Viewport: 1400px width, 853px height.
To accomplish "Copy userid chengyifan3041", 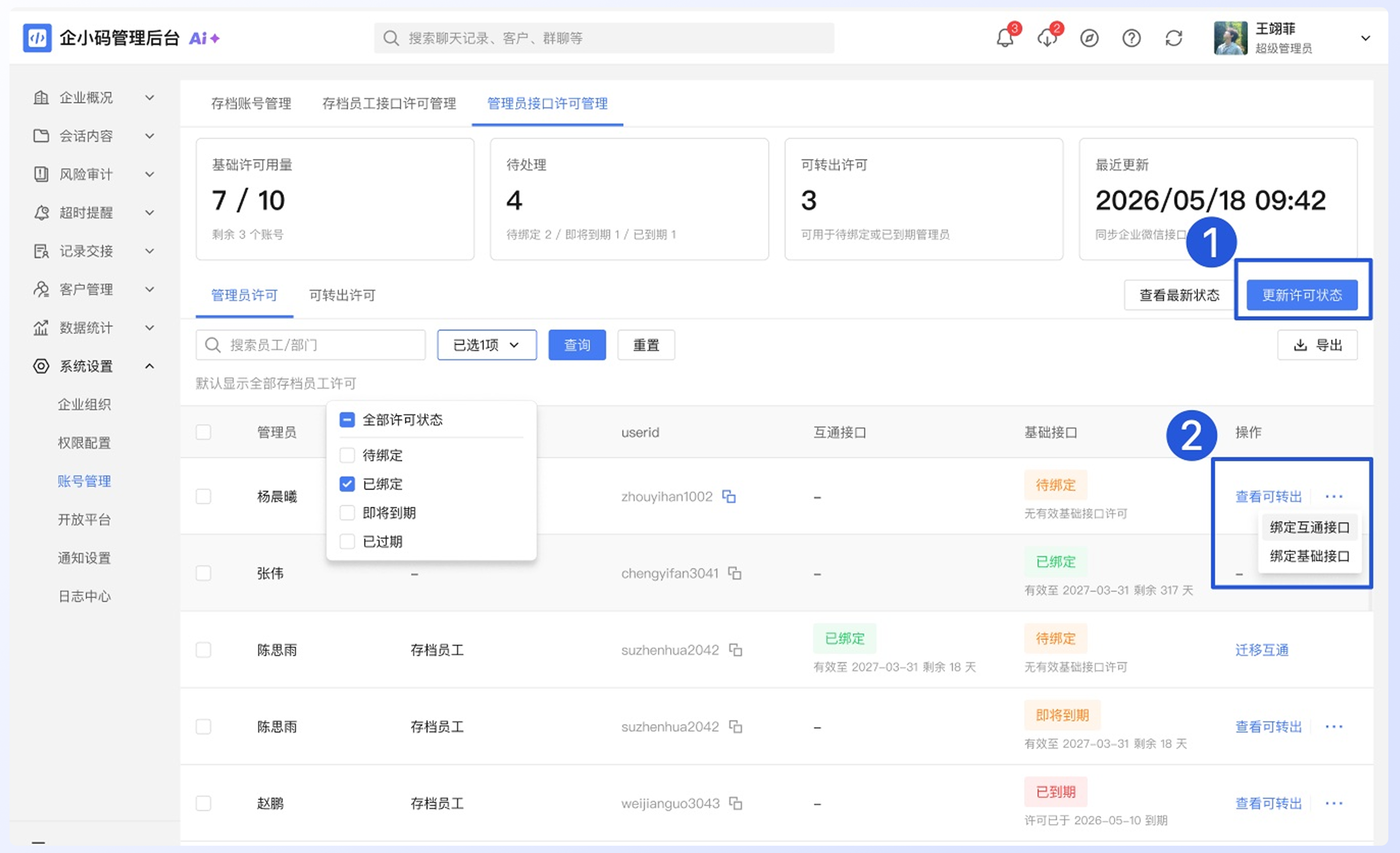I will tap(735, 573).
